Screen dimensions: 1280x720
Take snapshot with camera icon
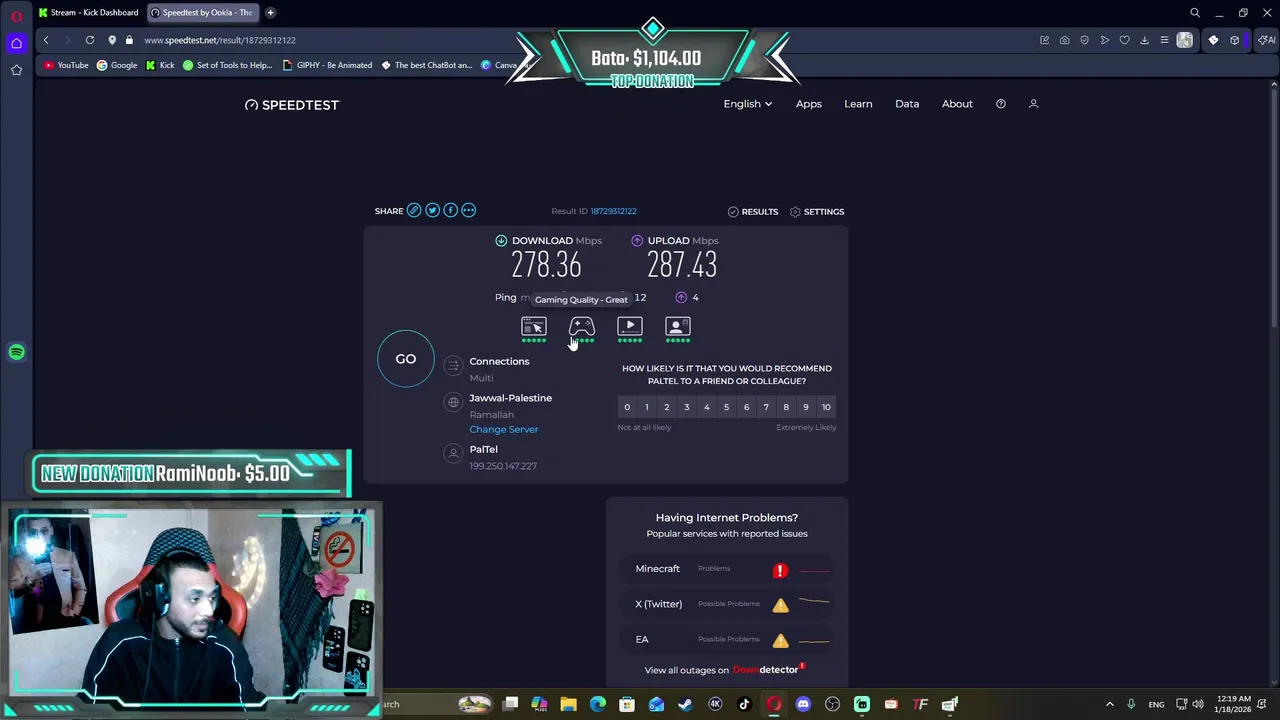(1064, 40)
